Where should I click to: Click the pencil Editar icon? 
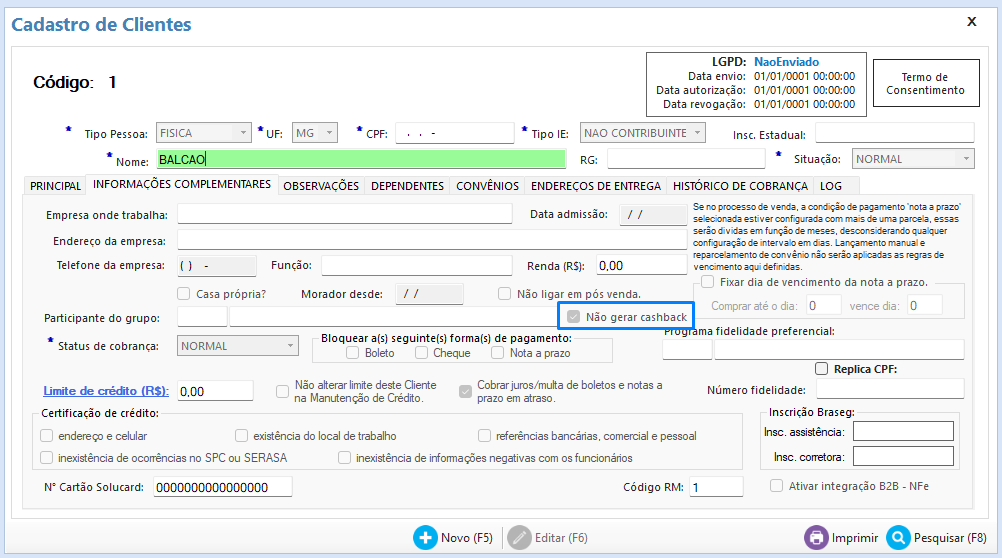tap(519, 538)
